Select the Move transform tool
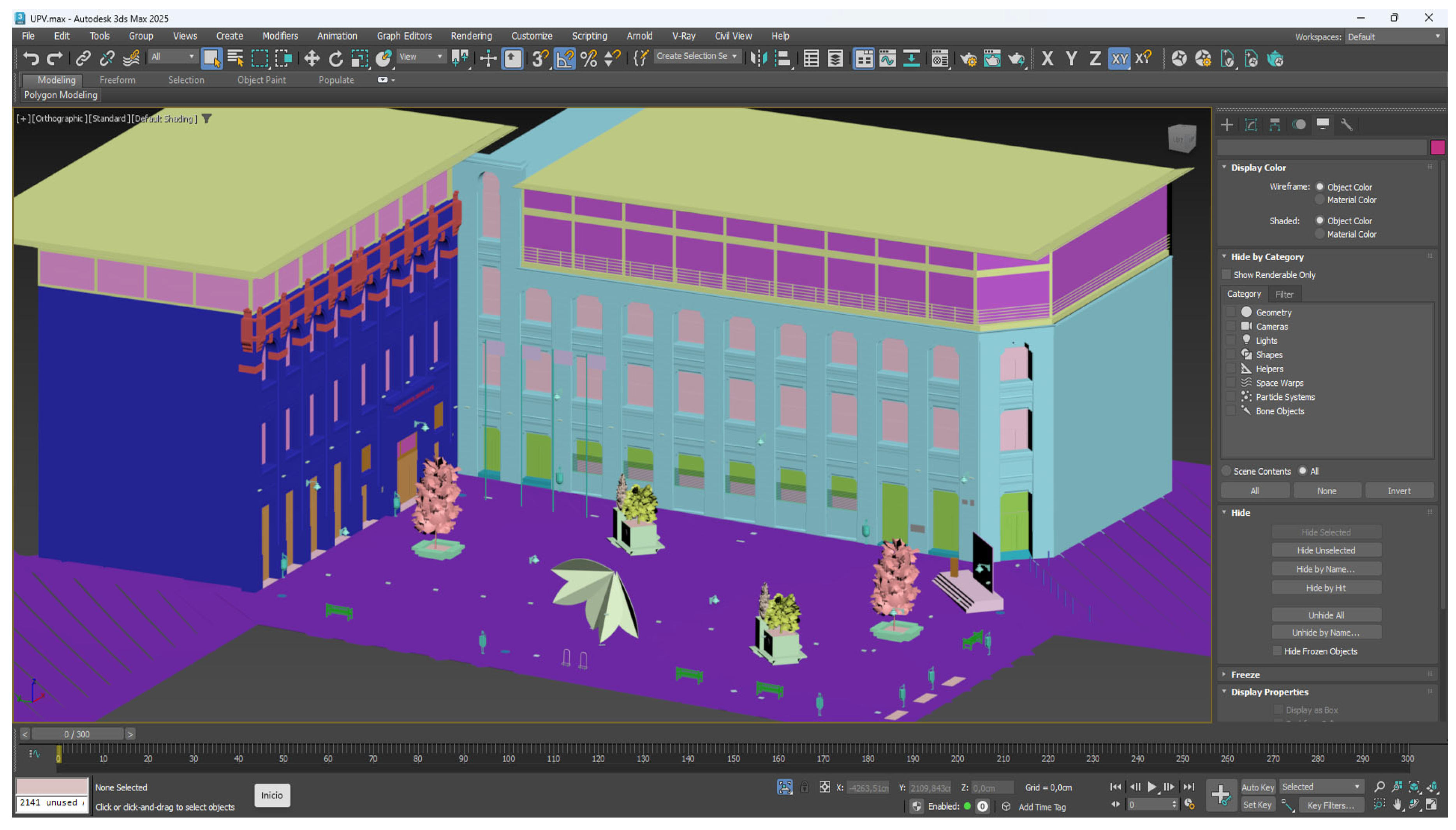 click(311, 58)
